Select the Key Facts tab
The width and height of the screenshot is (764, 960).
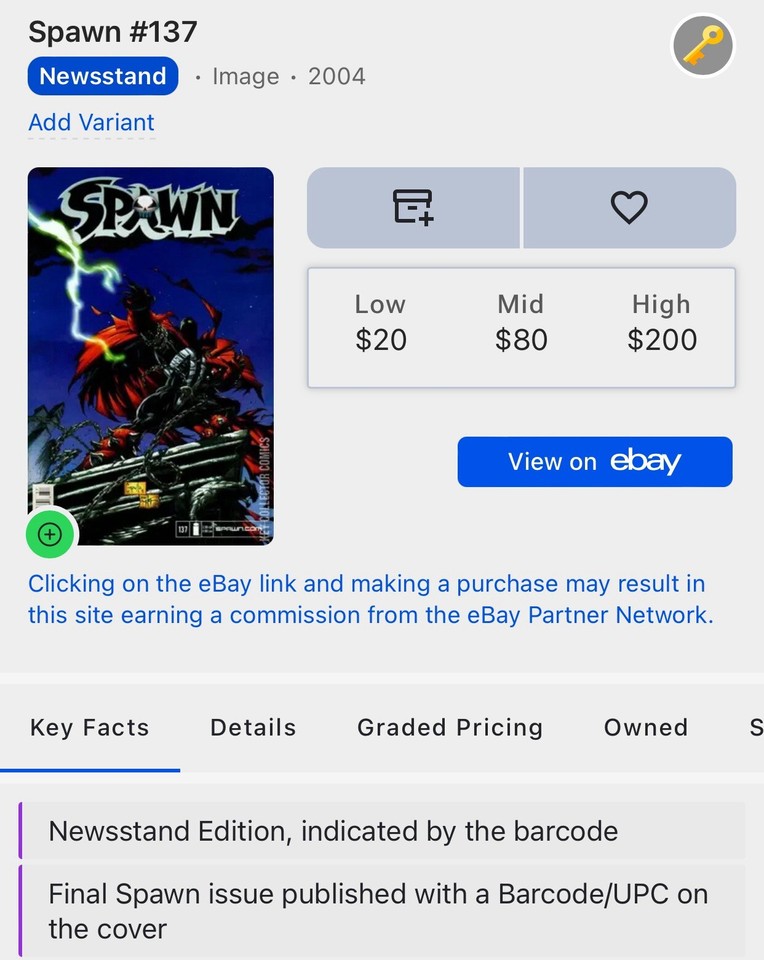click(x=89, y=728)
